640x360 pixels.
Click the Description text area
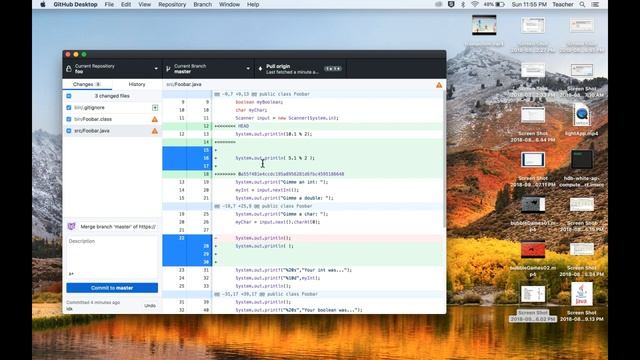point(112,254)
